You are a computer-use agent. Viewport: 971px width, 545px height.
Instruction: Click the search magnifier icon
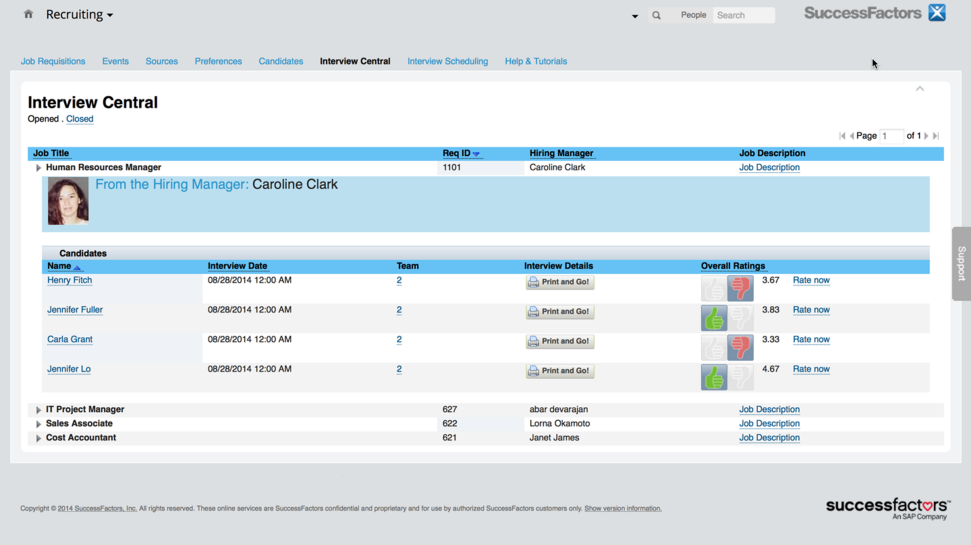tap(656, 15)
